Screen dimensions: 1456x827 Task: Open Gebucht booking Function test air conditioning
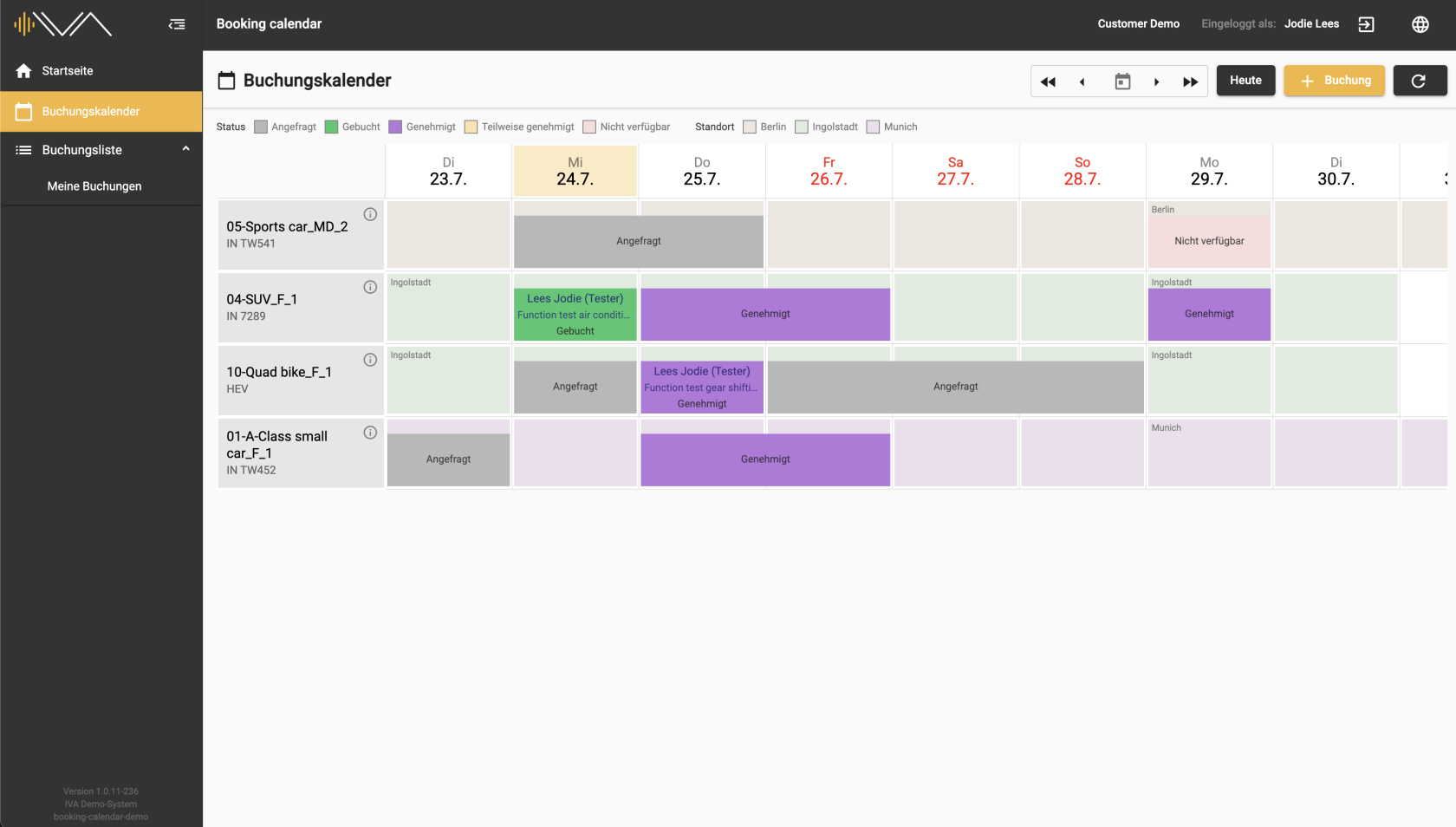pos(575,314)
